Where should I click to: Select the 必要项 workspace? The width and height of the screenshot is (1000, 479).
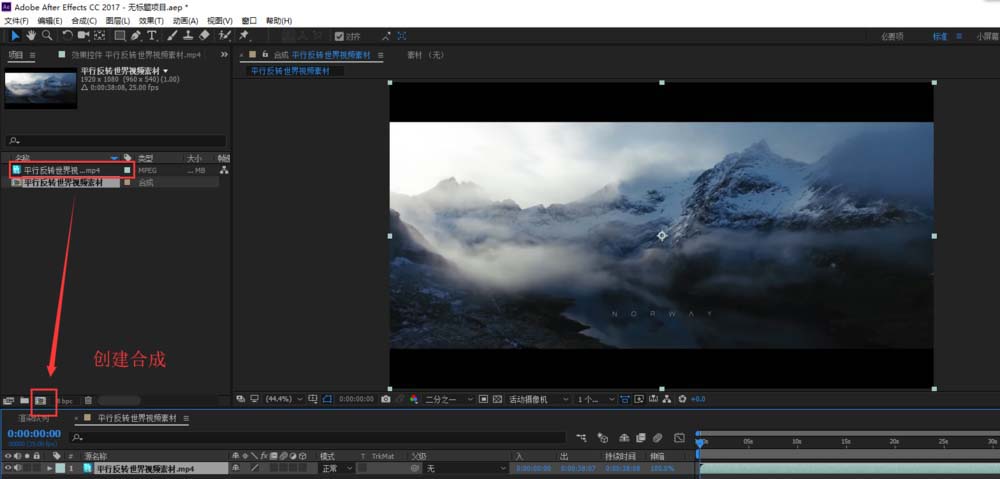[892, 37]
